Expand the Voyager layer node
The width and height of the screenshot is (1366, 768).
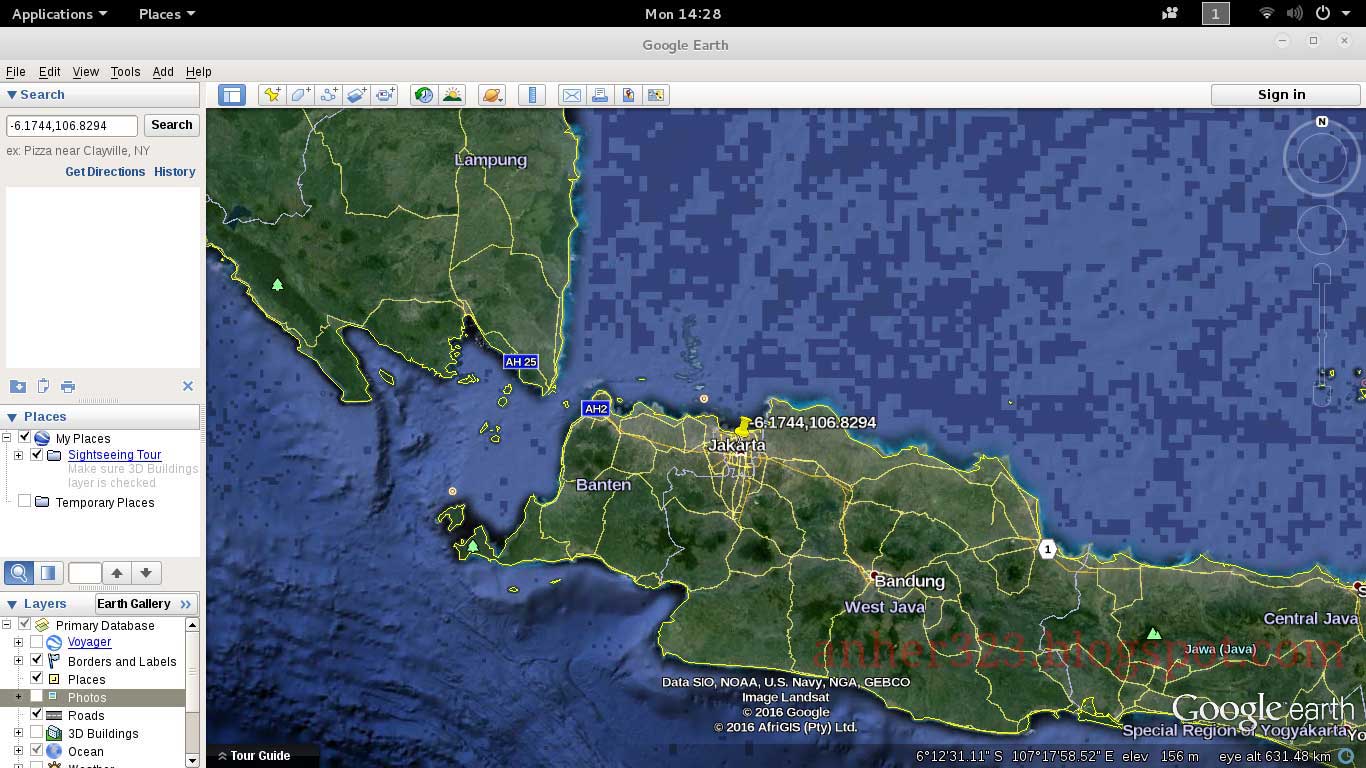click(x=18, y=642)
